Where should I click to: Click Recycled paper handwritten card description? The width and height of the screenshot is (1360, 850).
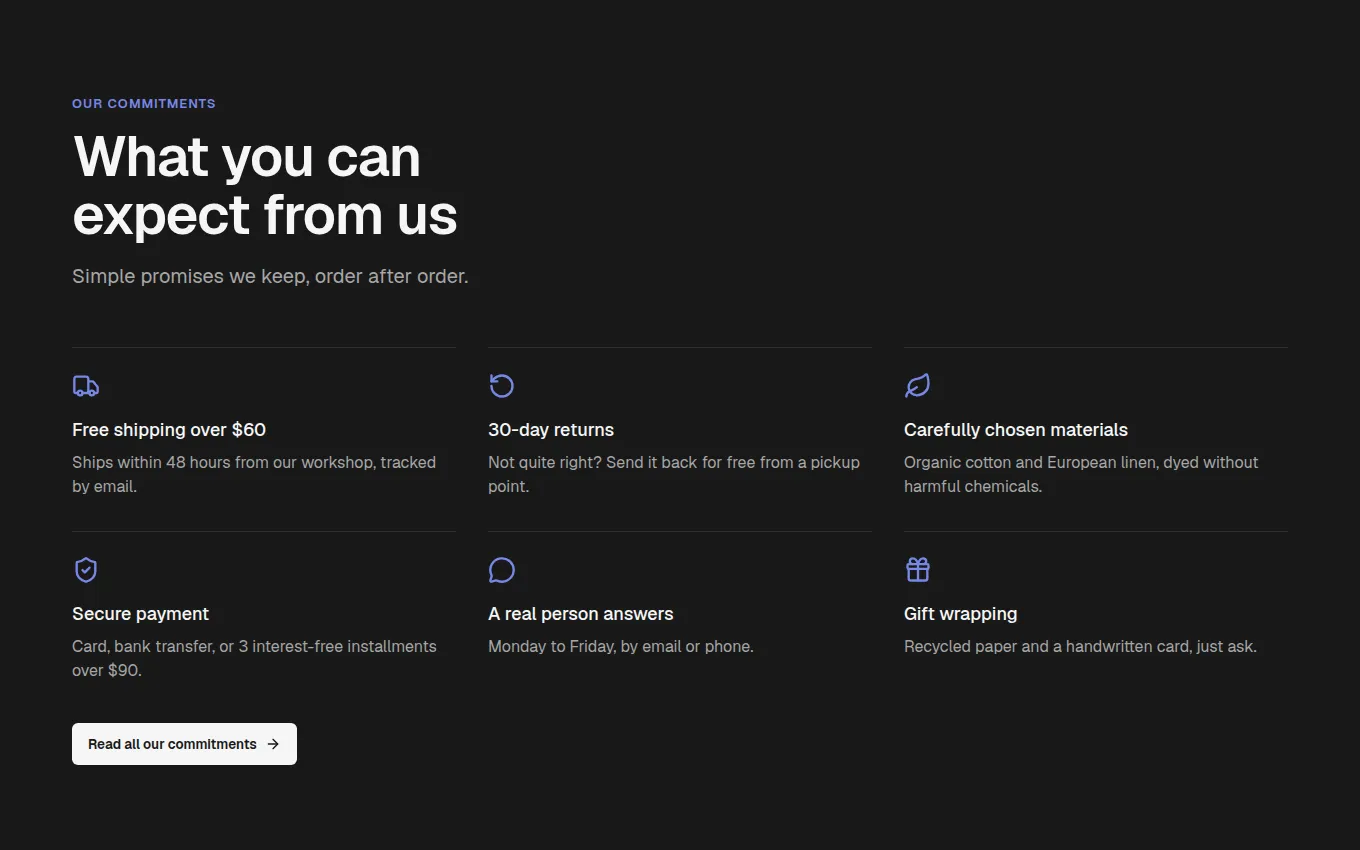tap(1080, 647)
